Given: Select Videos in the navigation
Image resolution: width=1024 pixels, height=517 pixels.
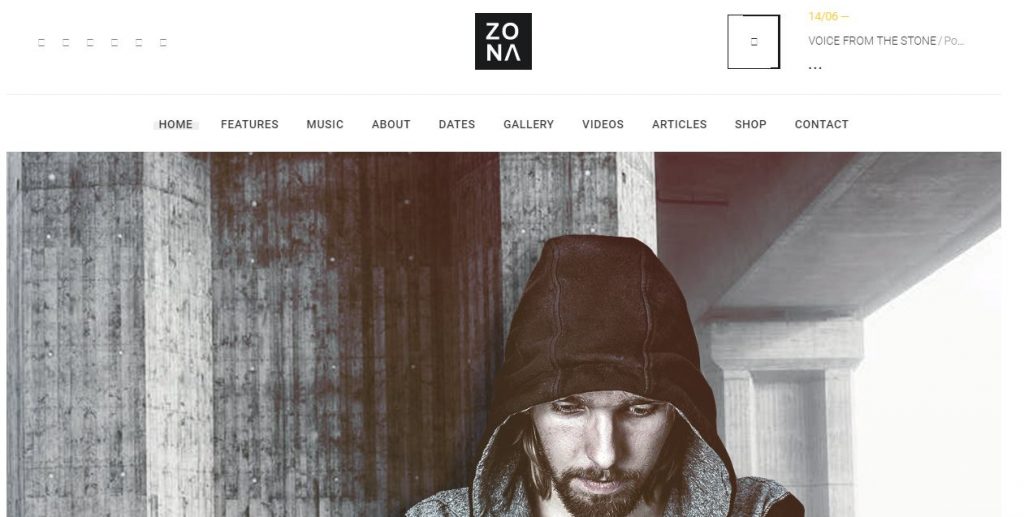Looking at the screenshot, I should (x=603, y=124).
